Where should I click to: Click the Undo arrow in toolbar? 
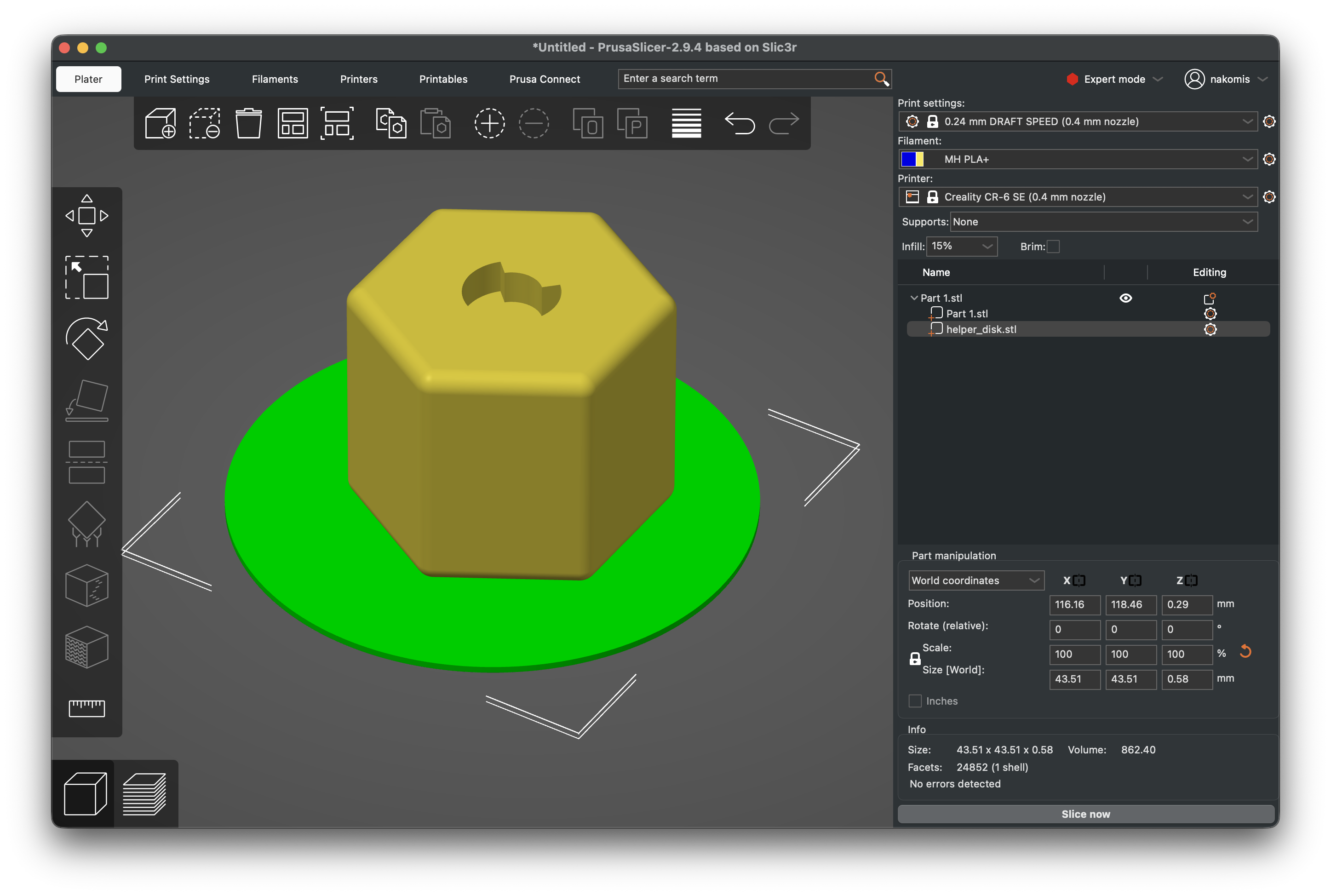coord(739,123)
